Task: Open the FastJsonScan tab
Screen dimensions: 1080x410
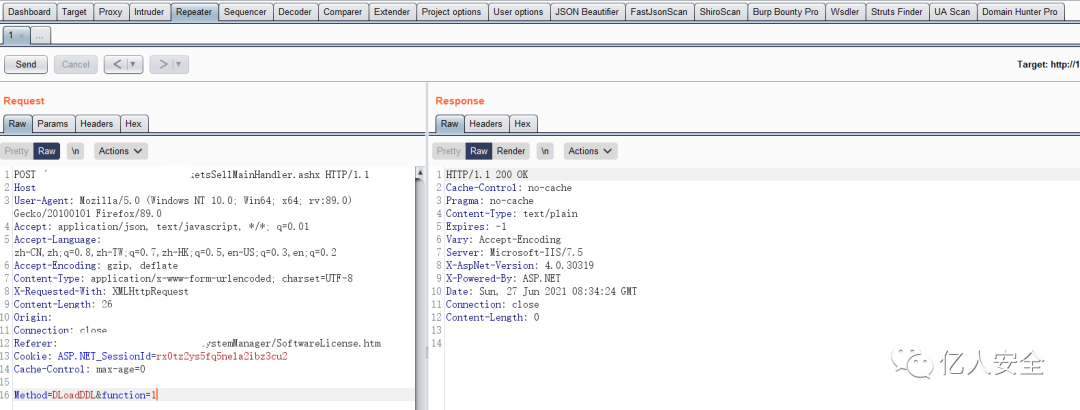Action: (658, 12)
